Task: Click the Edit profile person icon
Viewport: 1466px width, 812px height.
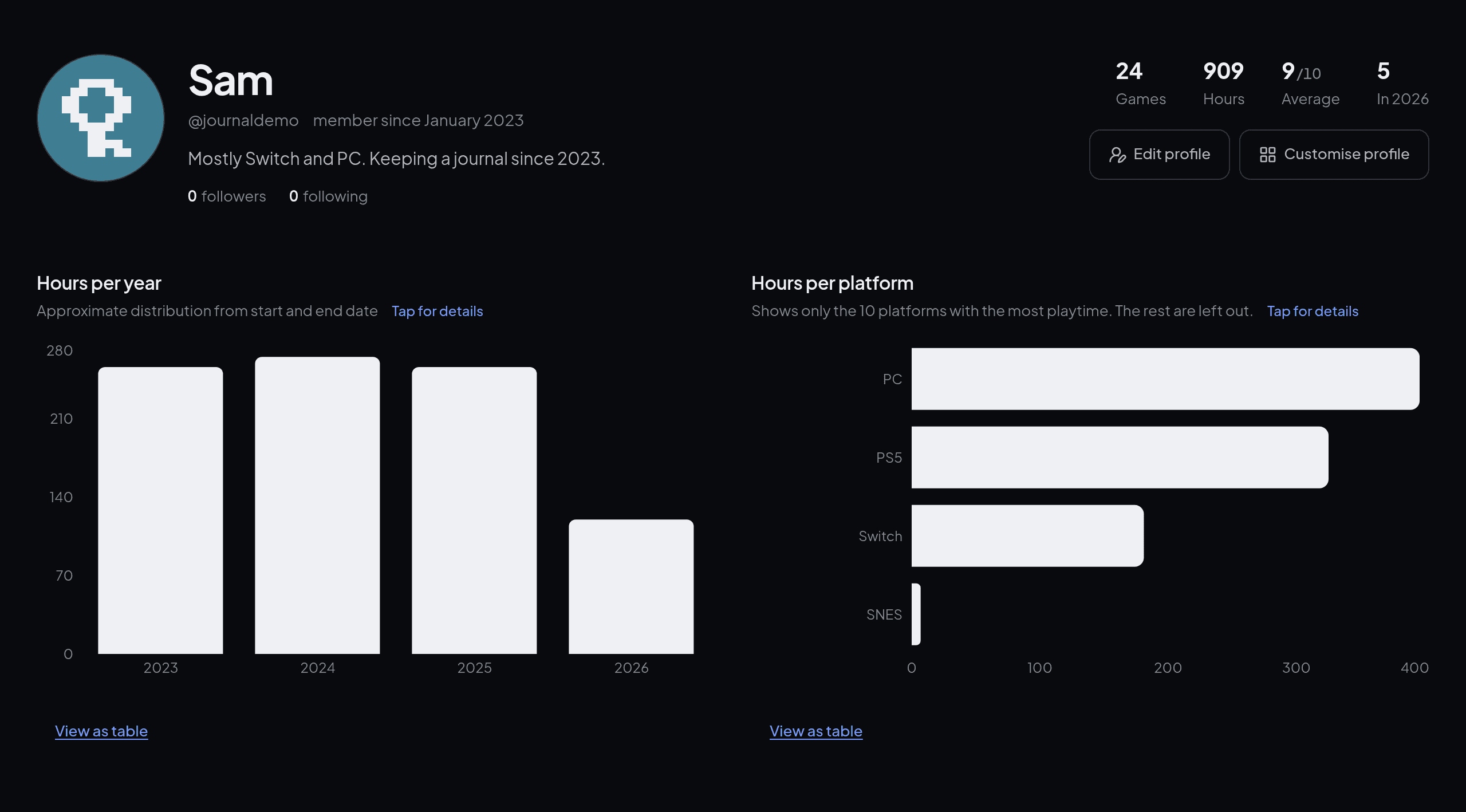Action: pyautogui.click(x=1117, y=155)
